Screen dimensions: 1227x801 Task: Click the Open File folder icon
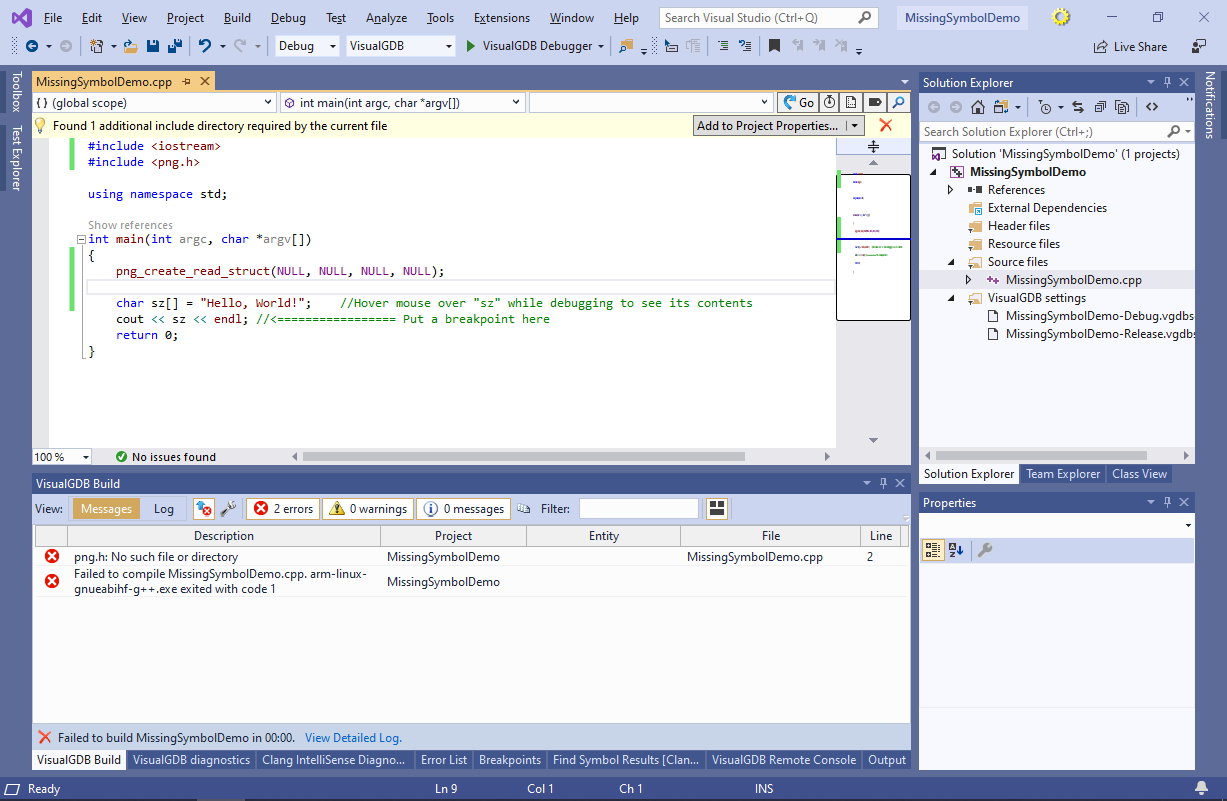pos(132,46)
